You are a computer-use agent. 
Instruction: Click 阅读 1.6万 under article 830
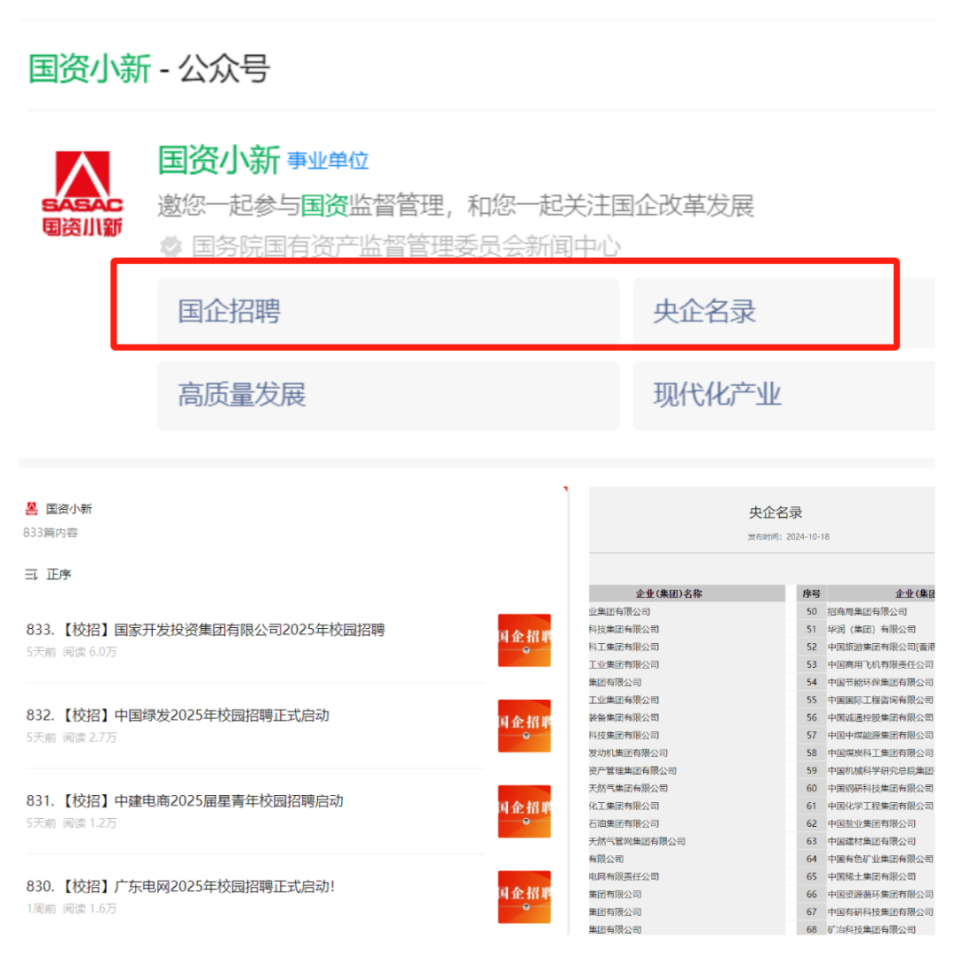89,908
